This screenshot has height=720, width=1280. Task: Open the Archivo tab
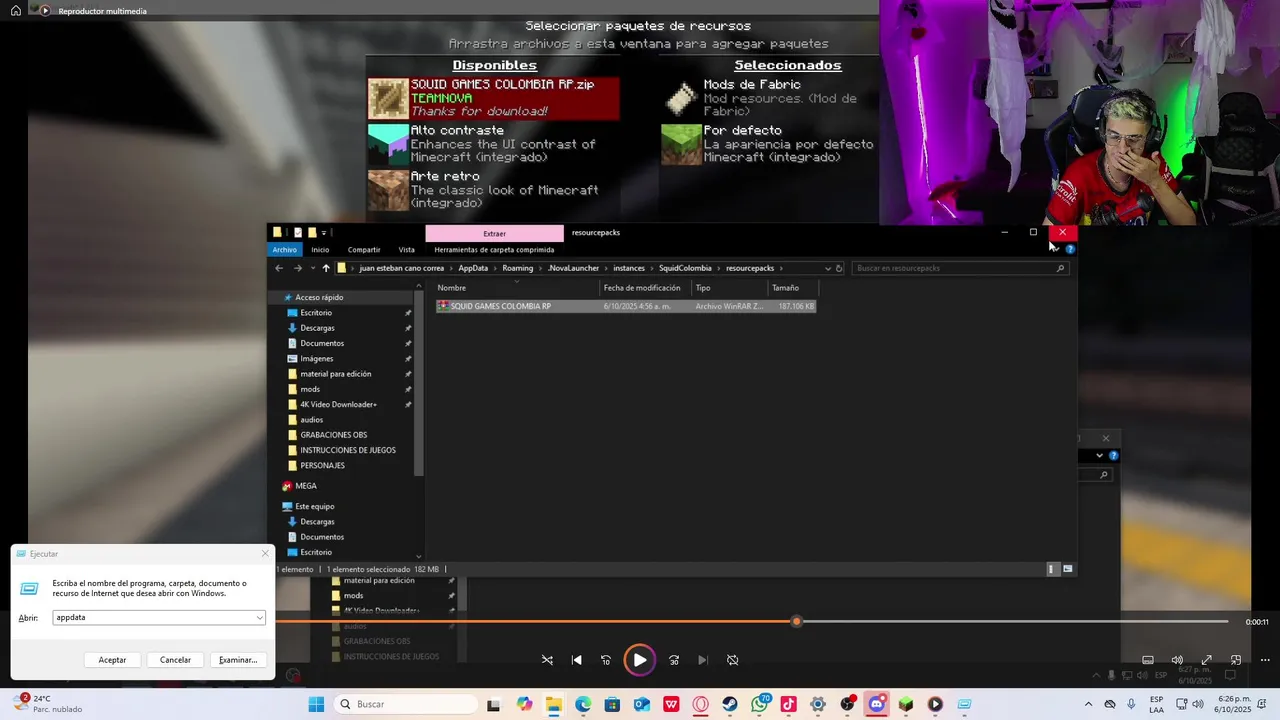point(285,250)
